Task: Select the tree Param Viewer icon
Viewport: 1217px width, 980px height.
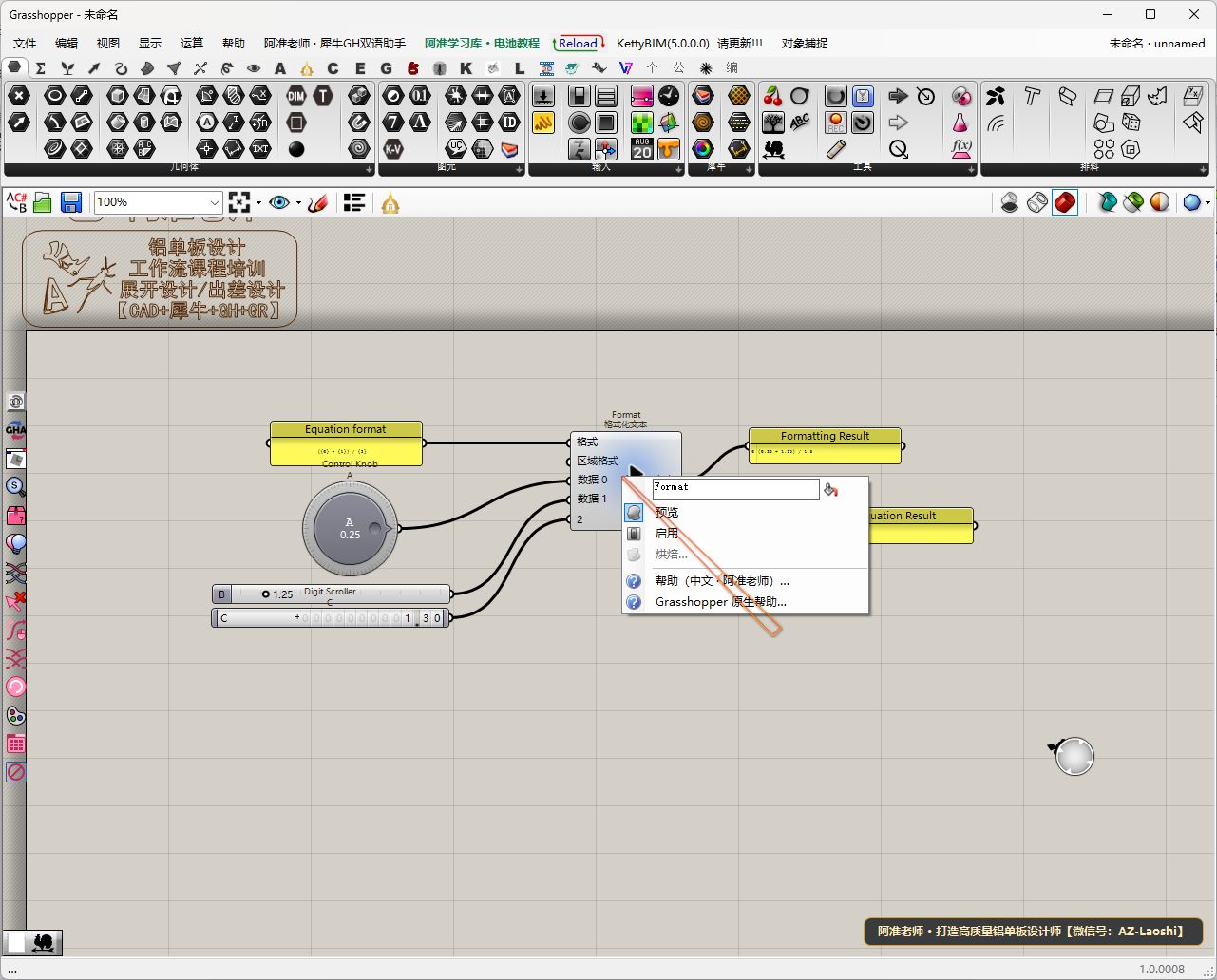Action: click(x=773, y=122)
